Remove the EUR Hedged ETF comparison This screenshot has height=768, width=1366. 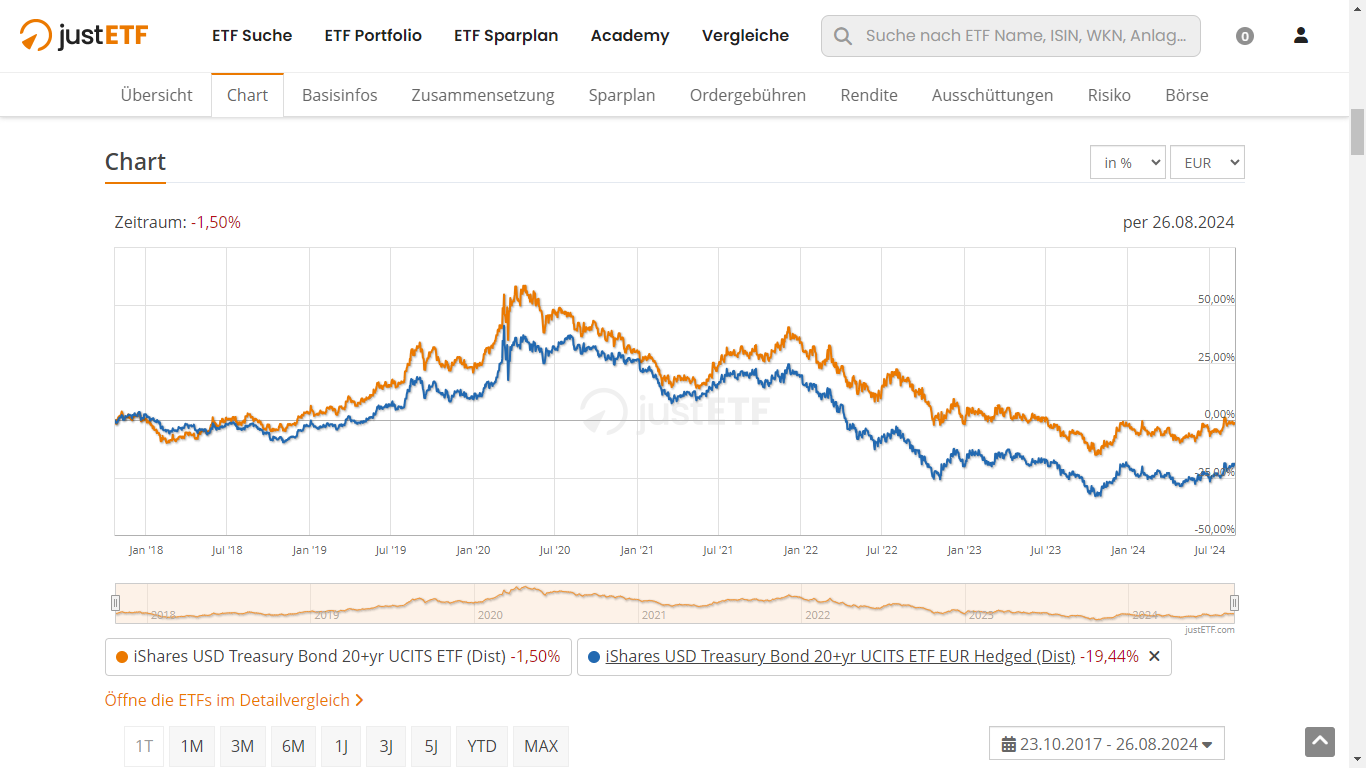point(1154,657)
